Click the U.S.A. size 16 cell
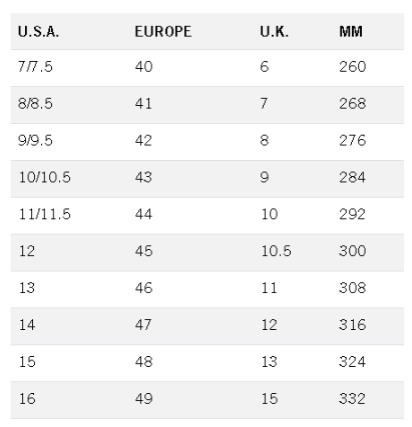The width and height of the screenshot is (412, 427). [x=27, y=399]
